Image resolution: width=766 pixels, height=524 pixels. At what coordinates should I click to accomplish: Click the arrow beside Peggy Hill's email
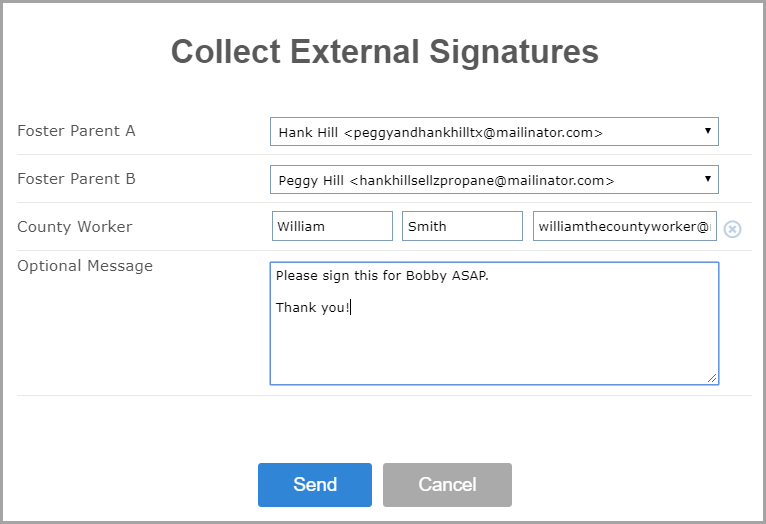tap(707, 178)
